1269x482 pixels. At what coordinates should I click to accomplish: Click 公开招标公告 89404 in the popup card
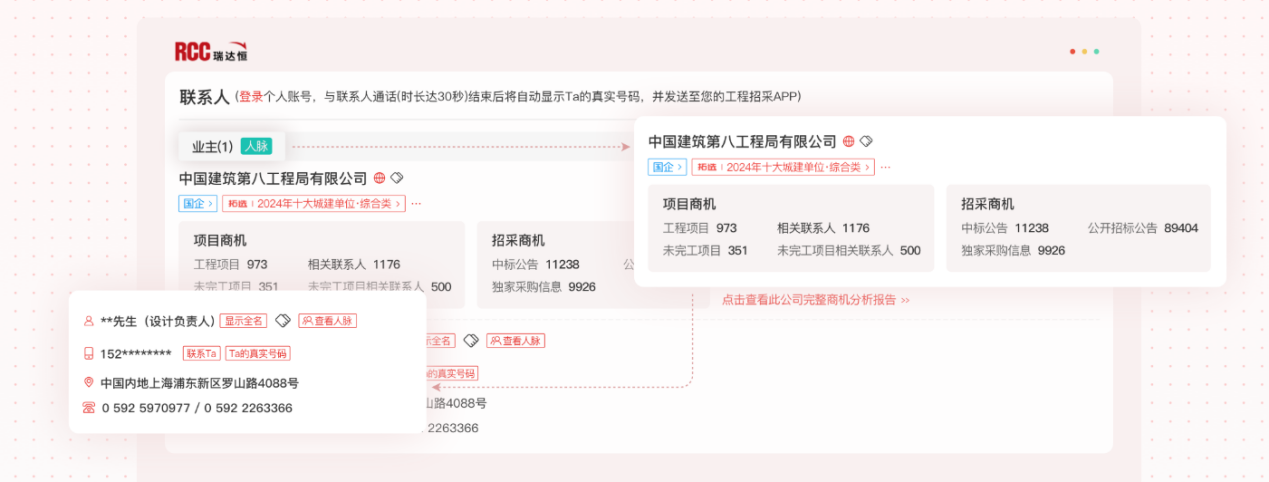point(1143,228)
